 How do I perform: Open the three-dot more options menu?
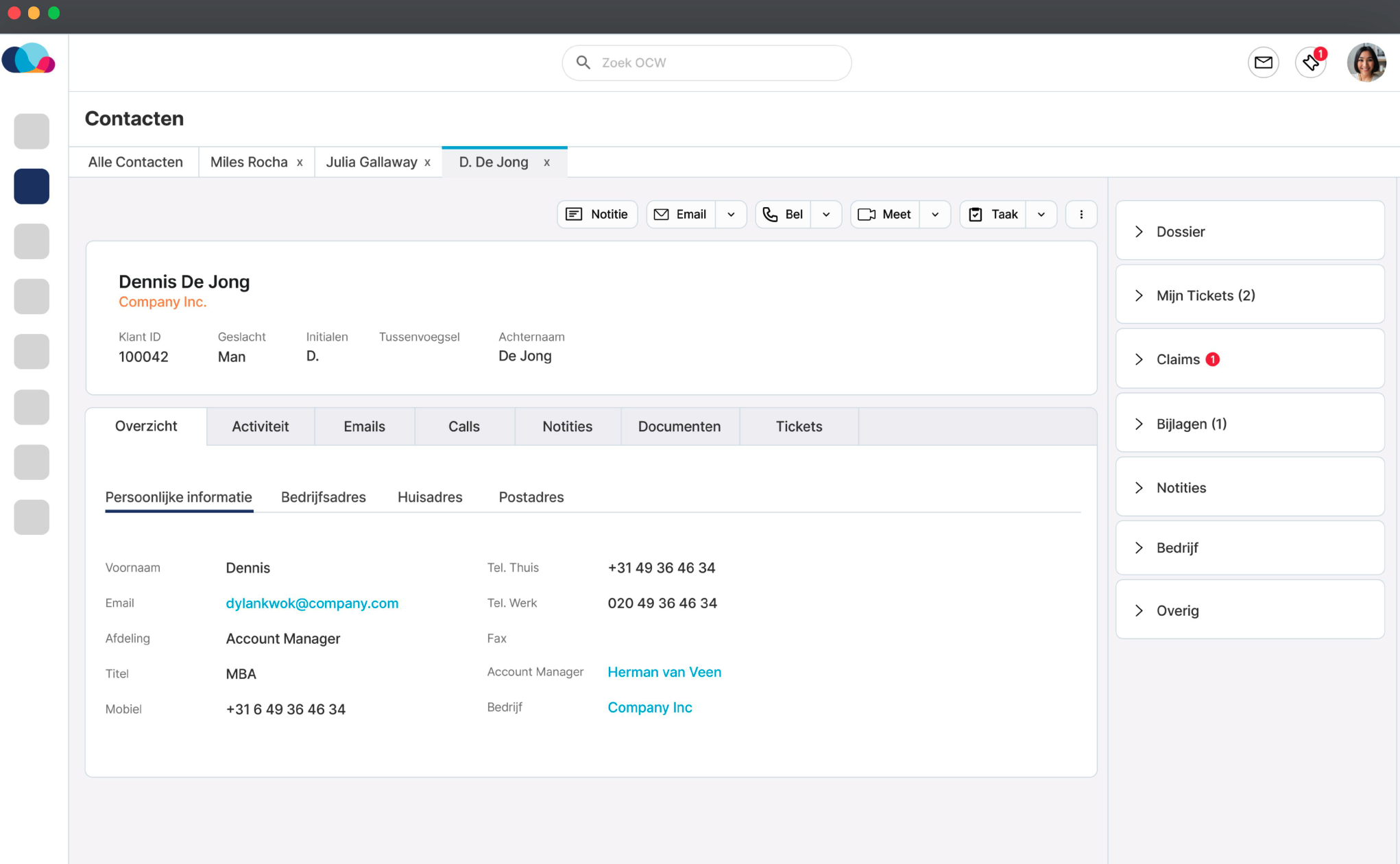click(x=1081, y=215)
